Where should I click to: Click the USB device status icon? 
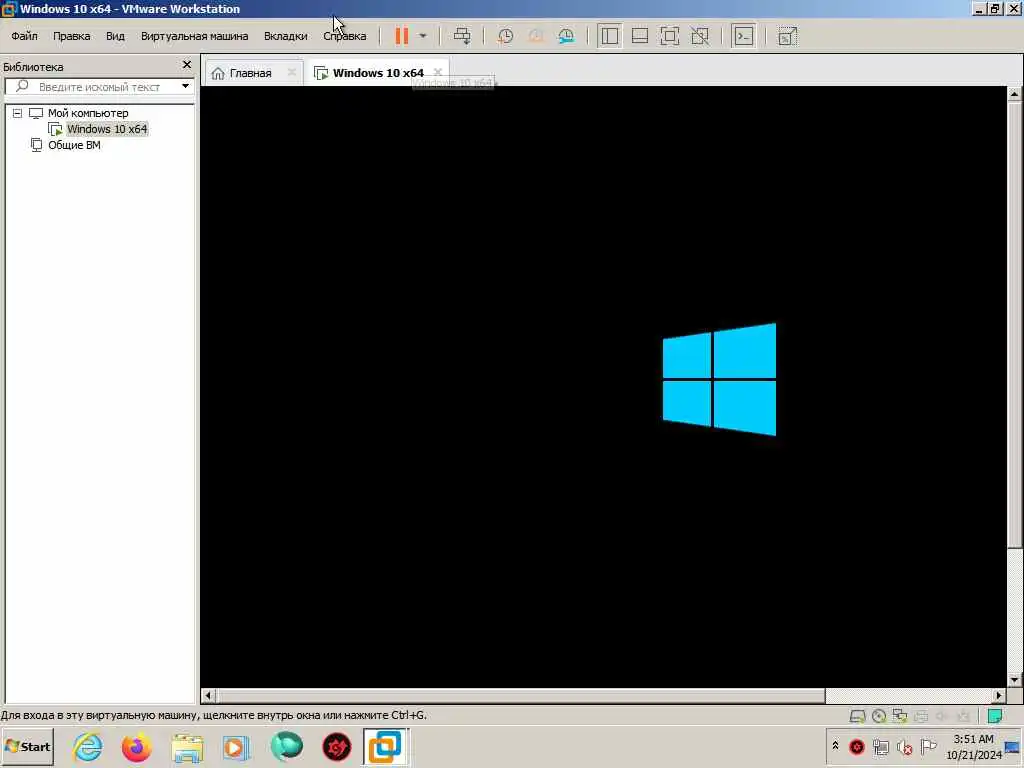[x=963, y=716]
